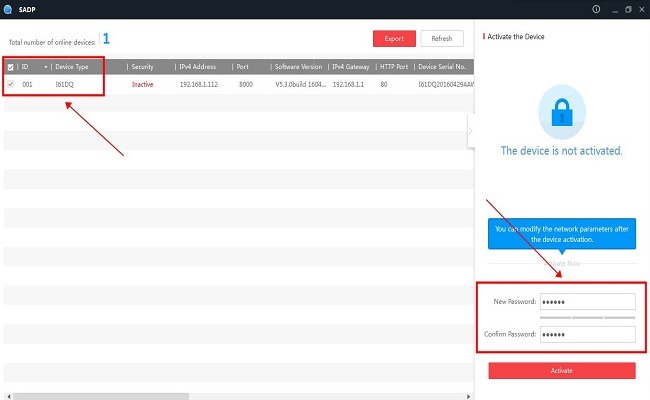The width and height of the screenshot is (650, 400).
Task: Uncheck the checkbox for device 001
Action: 11,85
